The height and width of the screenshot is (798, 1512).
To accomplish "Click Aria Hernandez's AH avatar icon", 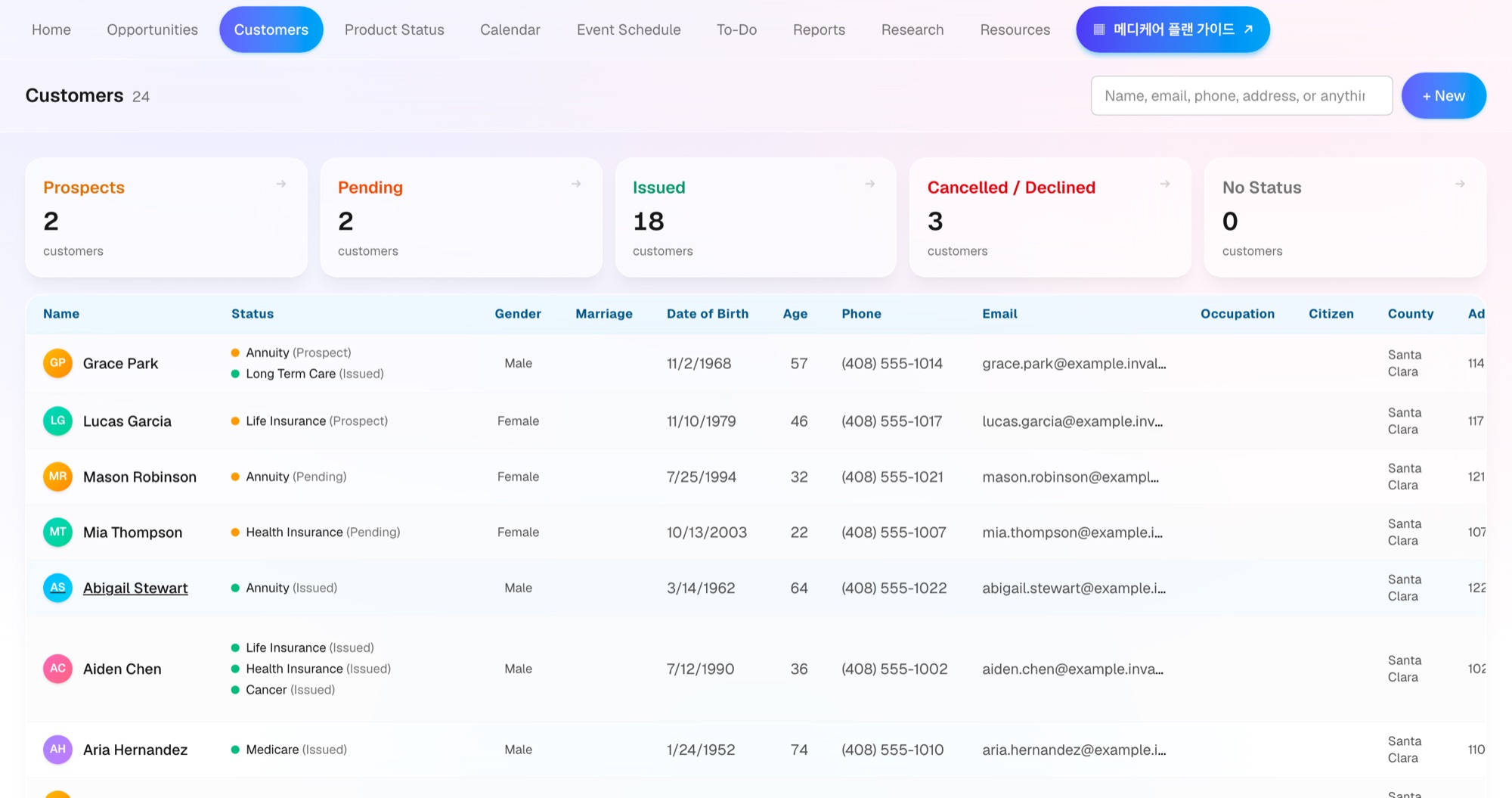I will pyautogui.click(x=57, y=750).
